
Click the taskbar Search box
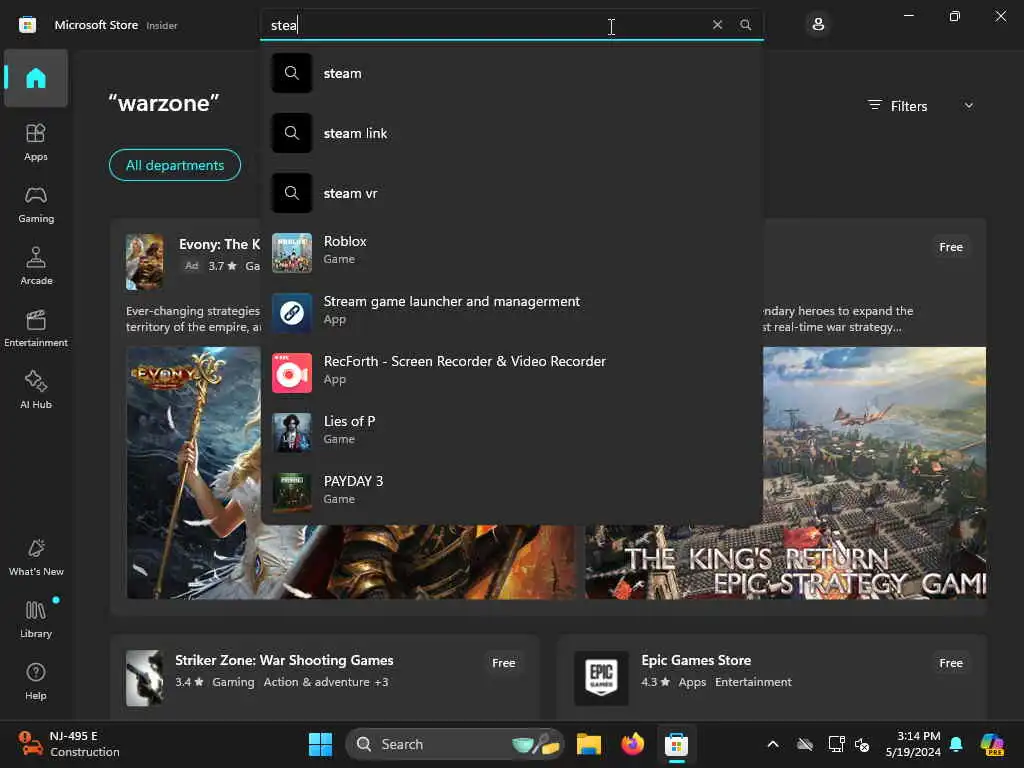click(x=455, y=744)
